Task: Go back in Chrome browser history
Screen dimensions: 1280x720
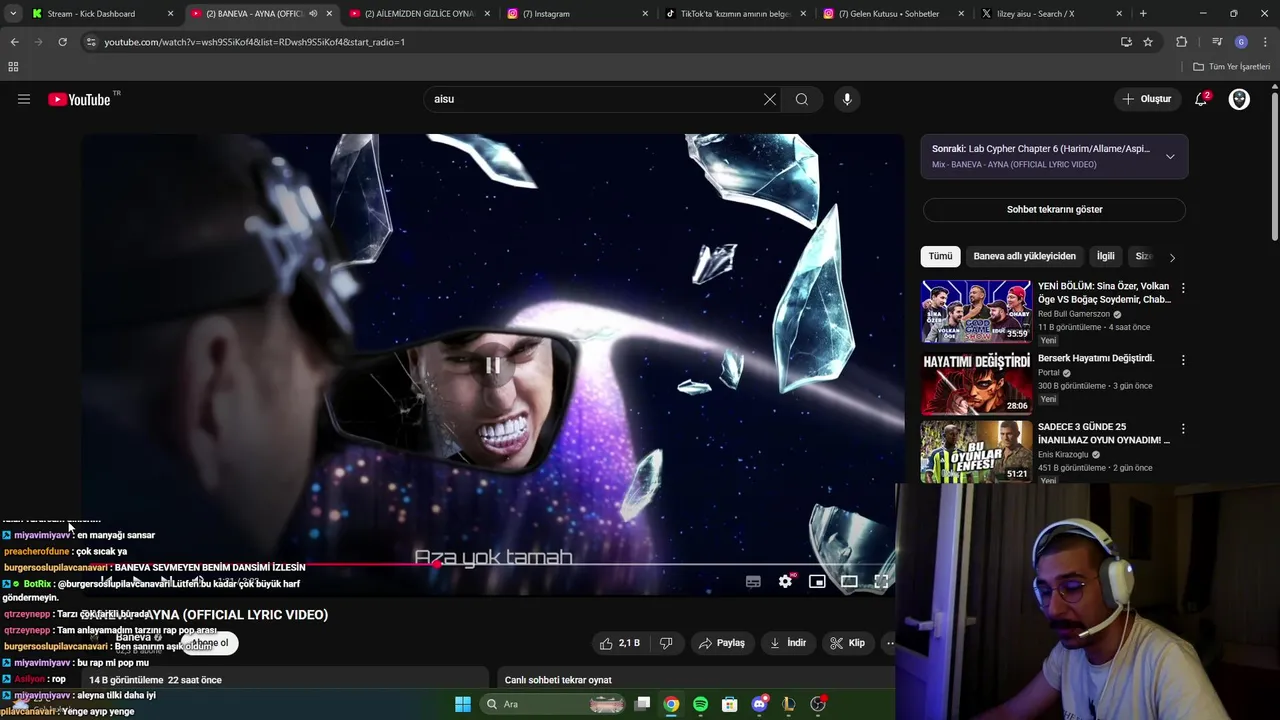Action: (14, 42)
